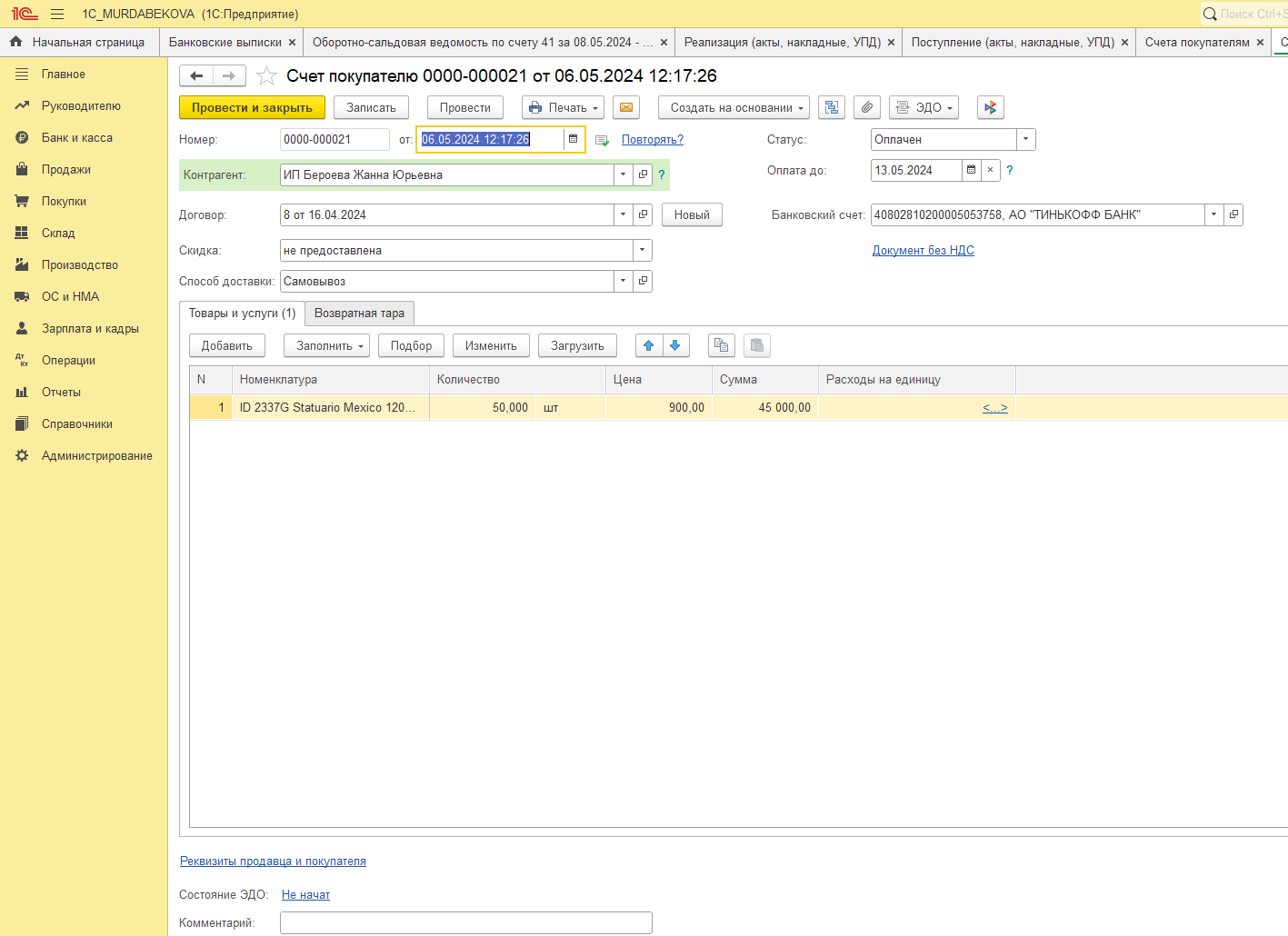Click into the Комментарий input field
1288x936 pixels.
point(466,922)
